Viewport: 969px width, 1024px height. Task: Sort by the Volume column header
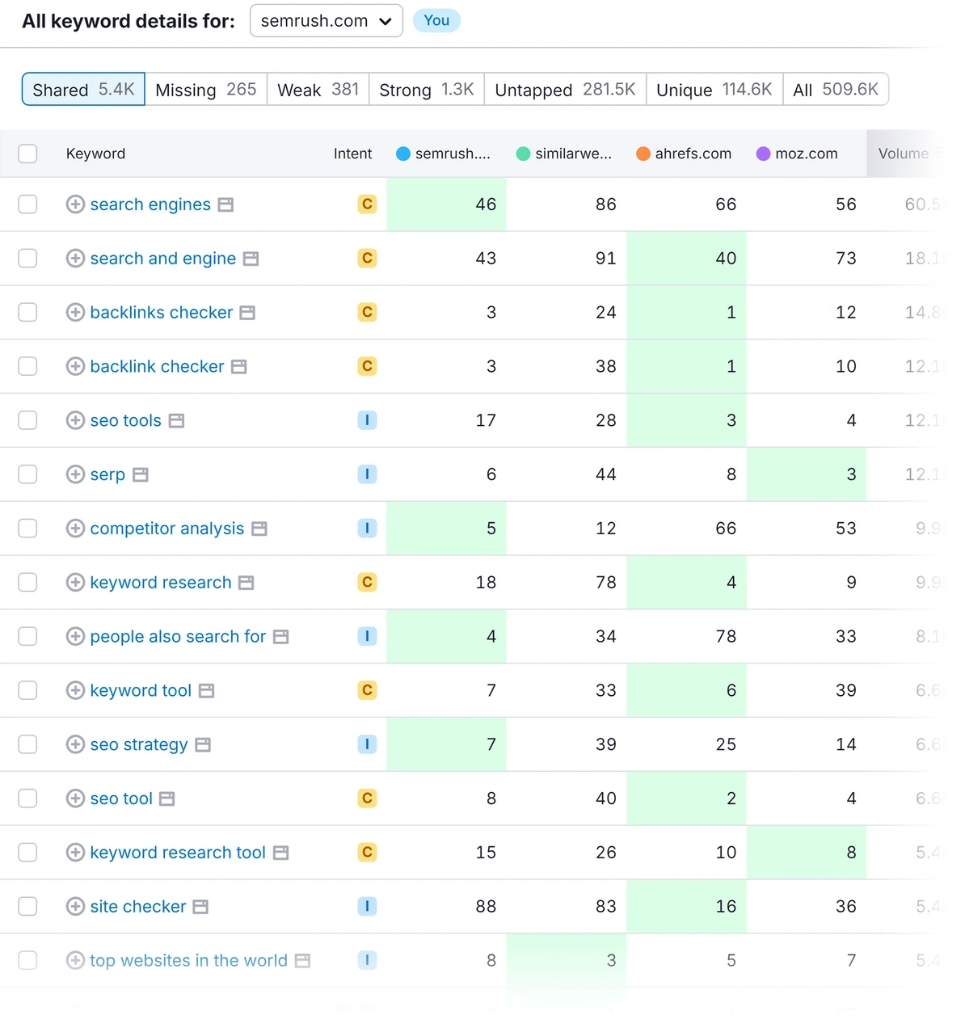(x=903, y=154)
